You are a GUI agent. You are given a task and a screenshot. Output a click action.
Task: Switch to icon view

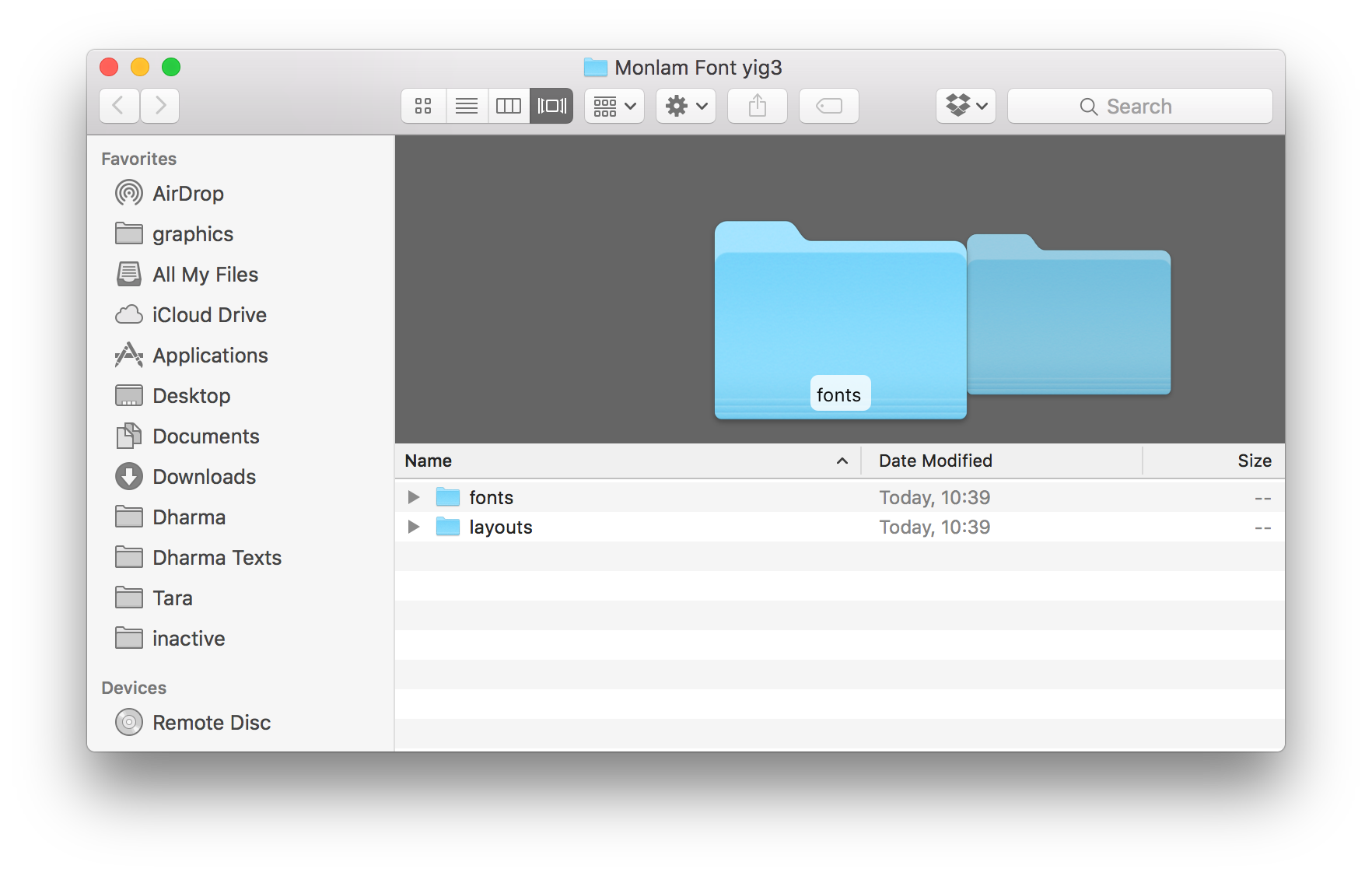pyautogui.click(x=423, y=106)
